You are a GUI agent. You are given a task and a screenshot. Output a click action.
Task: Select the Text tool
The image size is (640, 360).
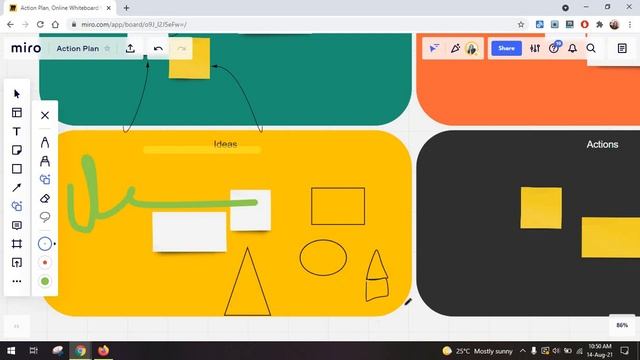17,131
